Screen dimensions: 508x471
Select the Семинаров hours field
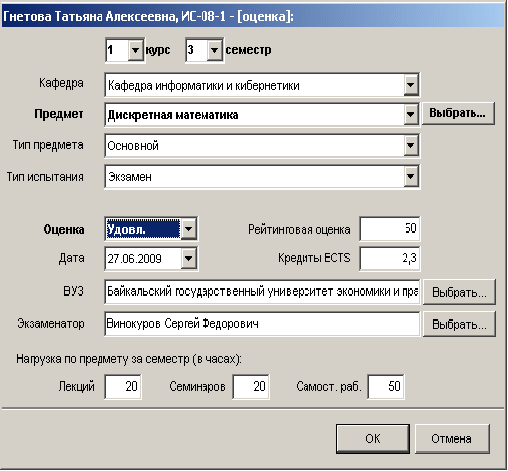(x=251, y=387)
